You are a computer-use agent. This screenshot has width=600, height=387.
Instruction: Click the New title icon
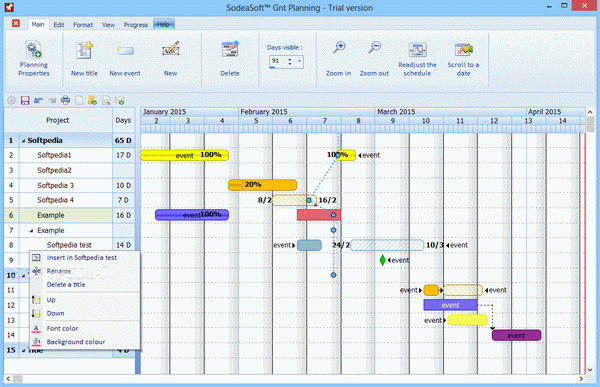point(84,50)
